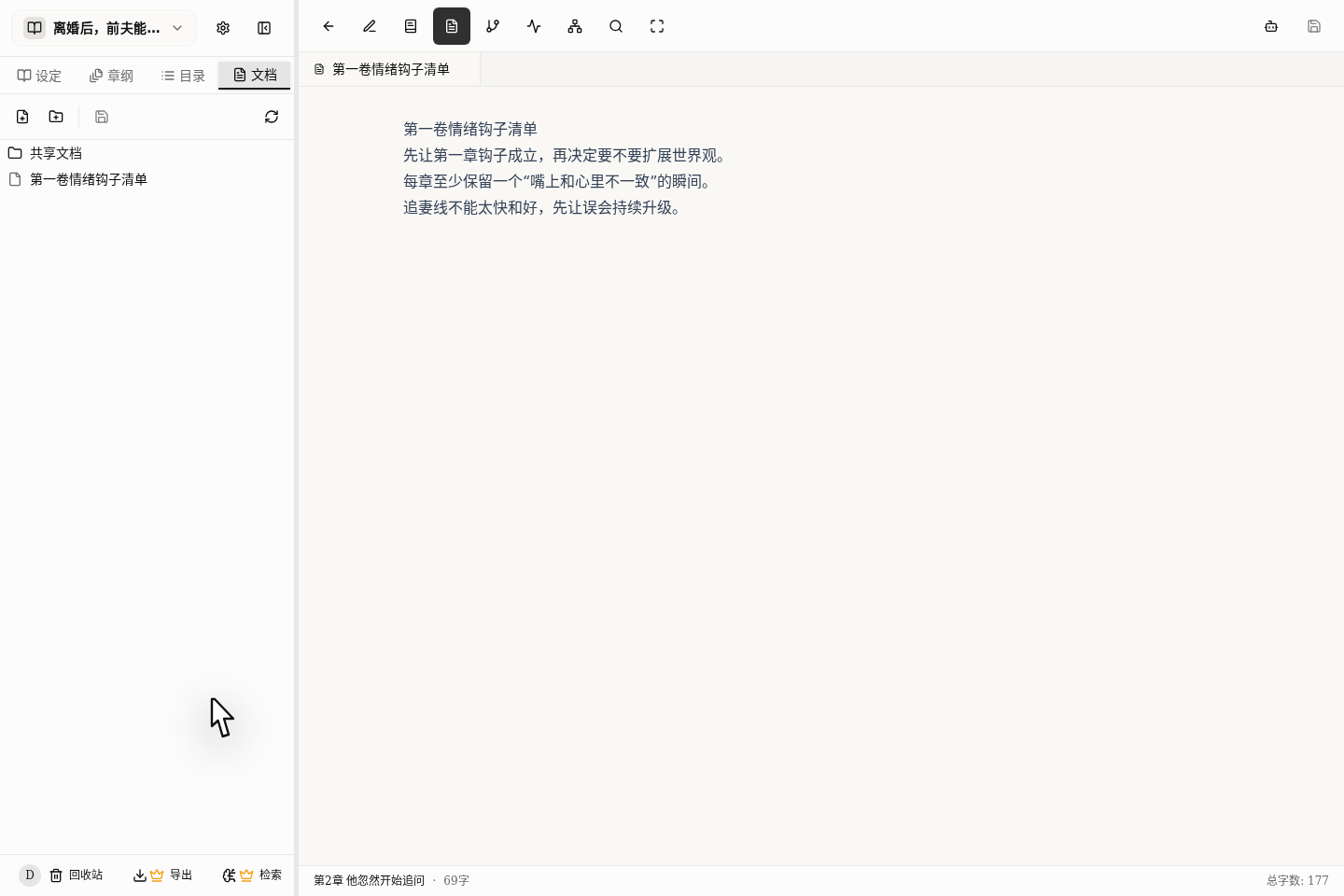This screenshot has width=1344, height=896.
Task: Select the 第一卷情绪钩子清单 editor tab
Action: click(x=389, y=69)
